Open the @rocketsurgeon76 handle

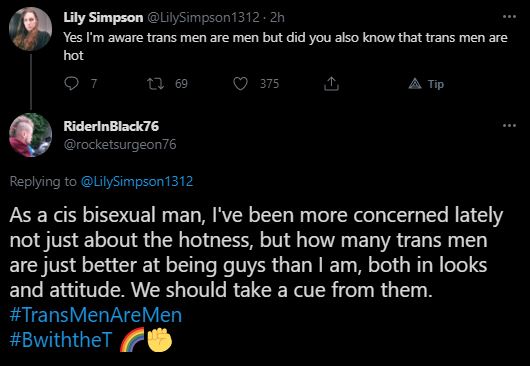(120, 145)
